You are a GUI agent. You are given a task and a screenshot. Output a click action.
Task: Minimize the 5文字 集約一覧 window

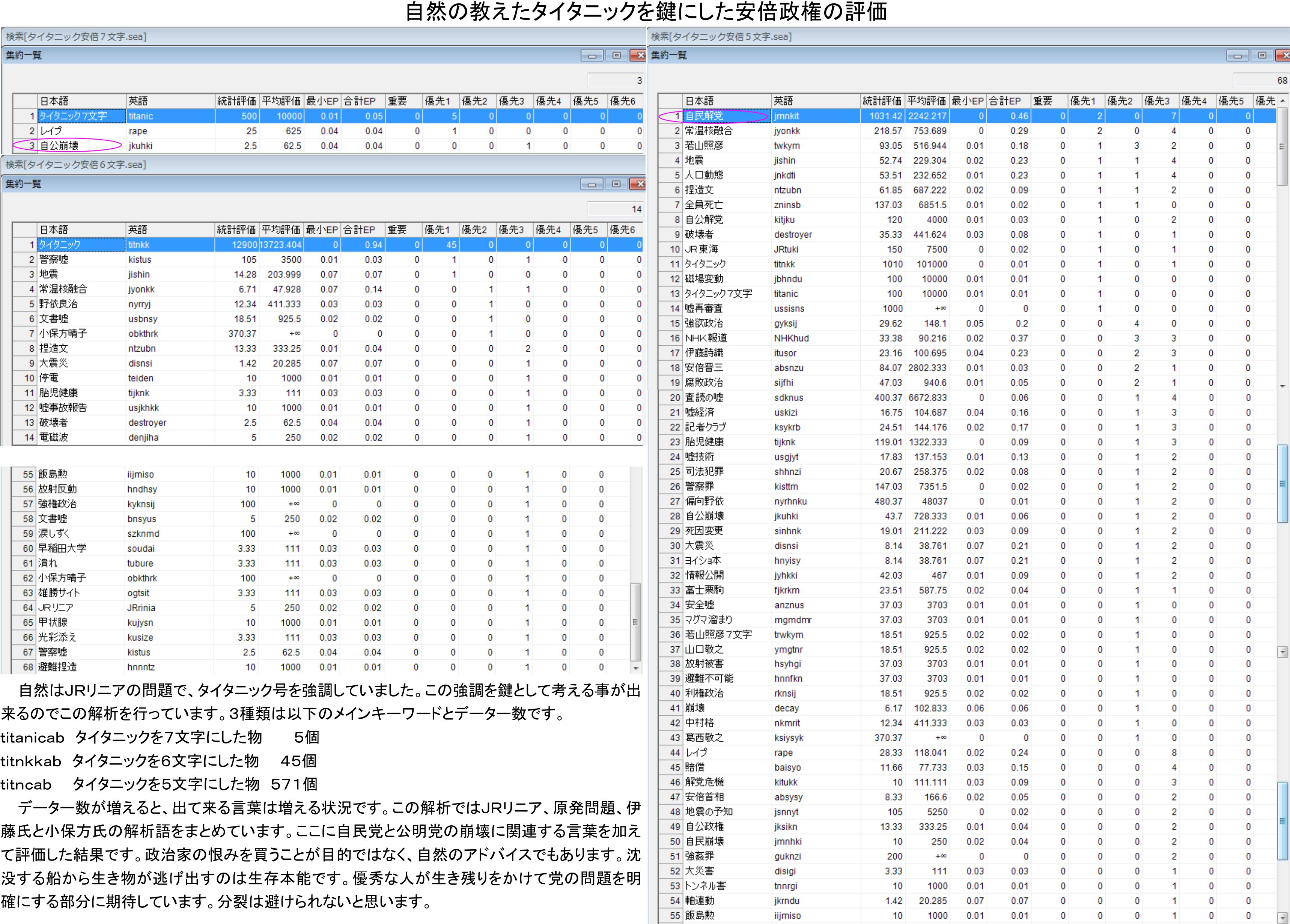coord(1237,56)
